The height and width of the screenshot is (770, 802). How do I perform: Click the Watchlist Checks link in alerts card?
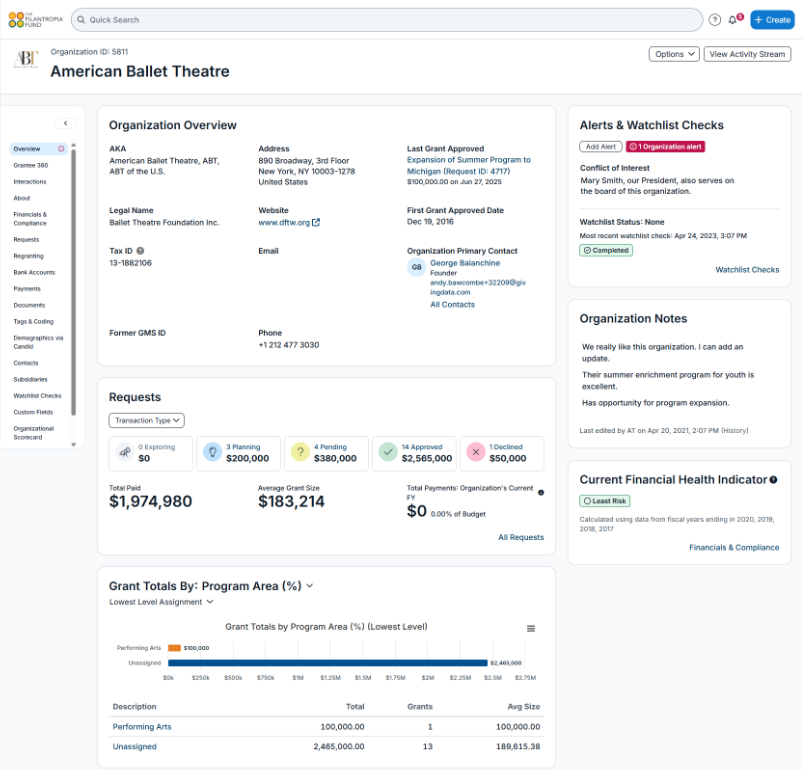(747, 270)
